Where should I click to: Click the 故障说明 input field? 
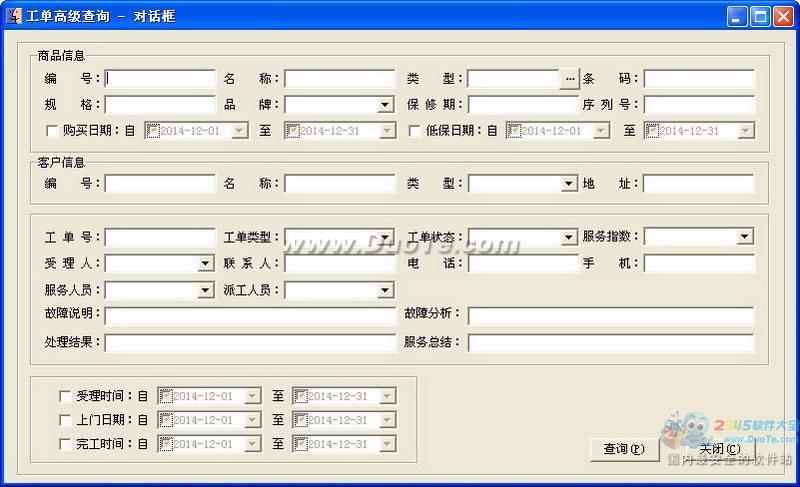coord(250,316)
